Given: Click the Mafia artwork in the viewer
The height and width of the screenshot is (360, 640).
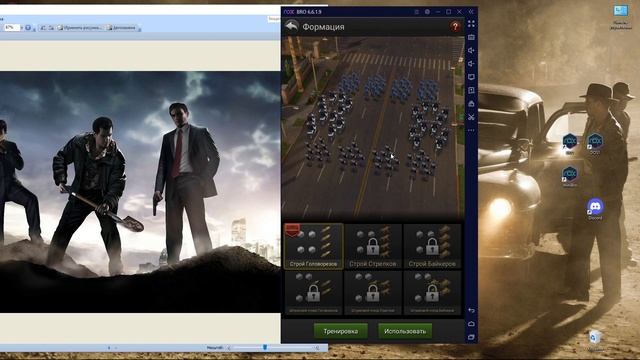Looking at the screenshot, I should coord(140,192).
